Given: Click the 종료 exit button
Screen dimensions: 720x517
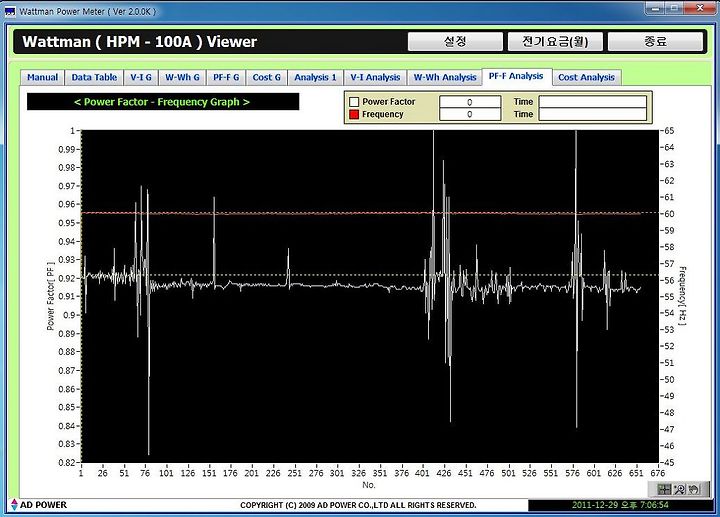Looking at the screenshot, I should [x=655, y=42].
